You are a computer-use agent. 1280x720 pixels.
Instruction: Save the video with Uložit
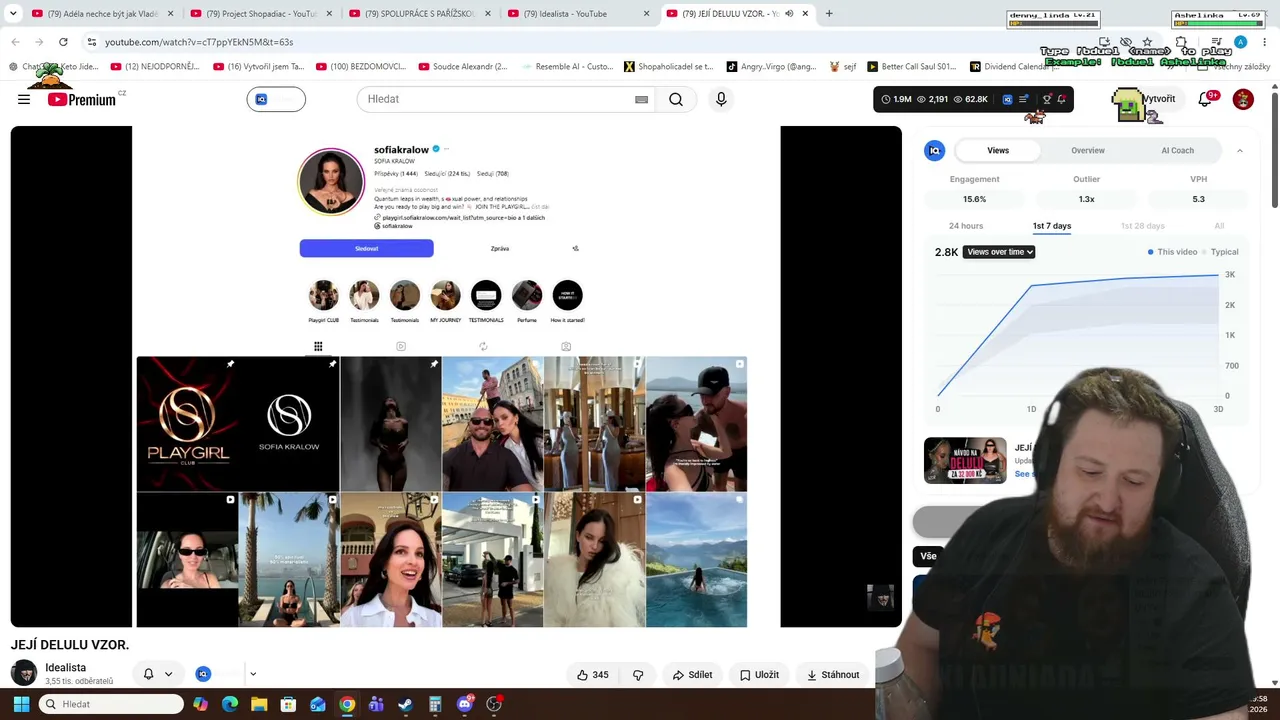[759, 675]
